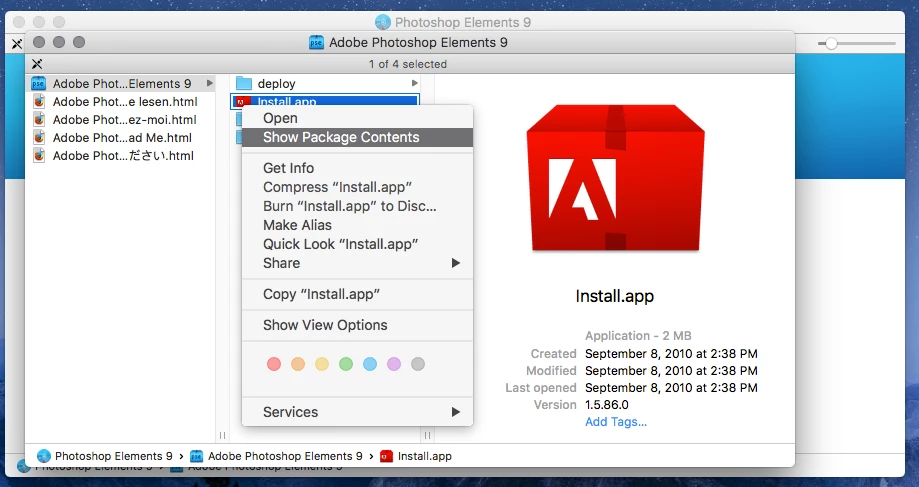This screenshot has height=487, width=919.
Task: Click the icon size slider knob in back window
Action: (831, 43)
